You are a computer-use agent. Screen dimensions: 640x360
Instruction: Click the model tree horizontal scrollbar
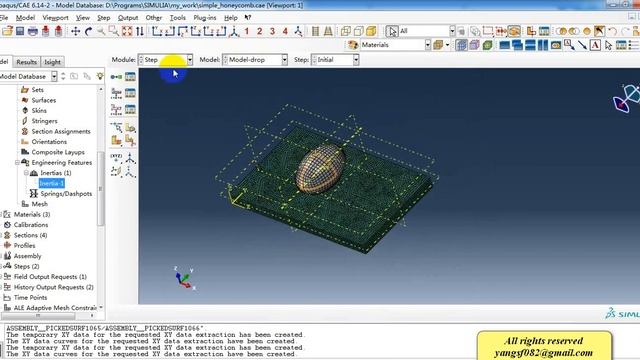click(38, 316)
